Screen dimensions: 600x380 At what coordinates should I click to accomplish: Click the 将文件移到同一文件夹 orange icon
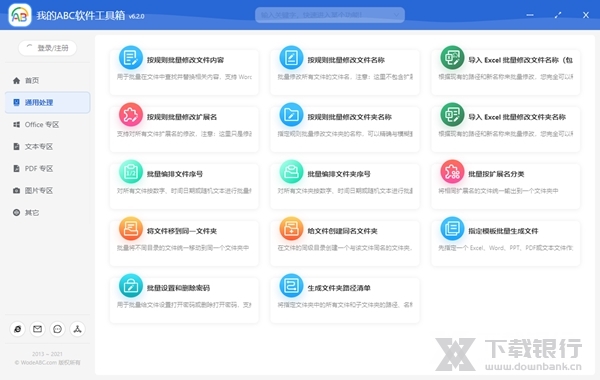coord(131,229)
